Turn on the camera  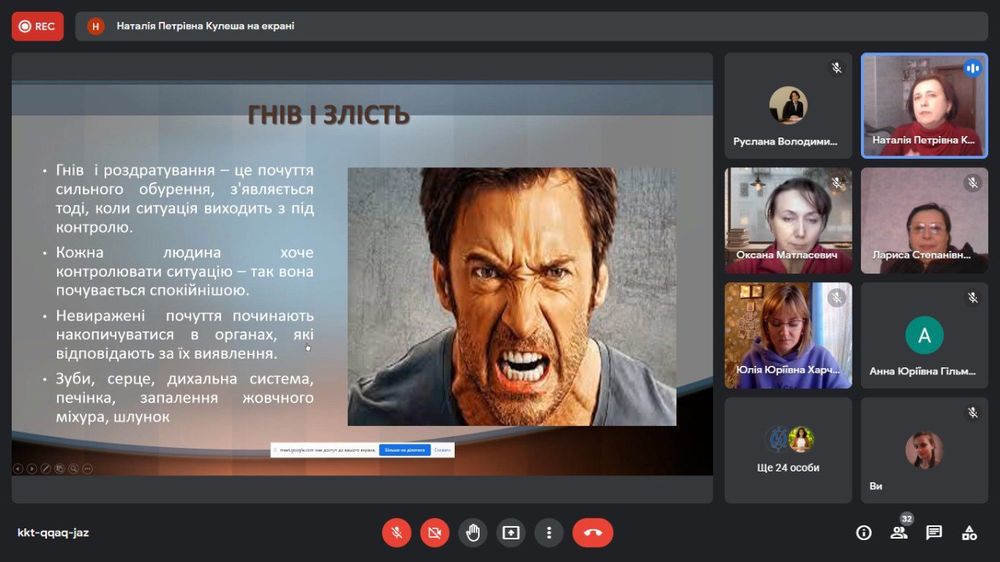coord(435,533)
